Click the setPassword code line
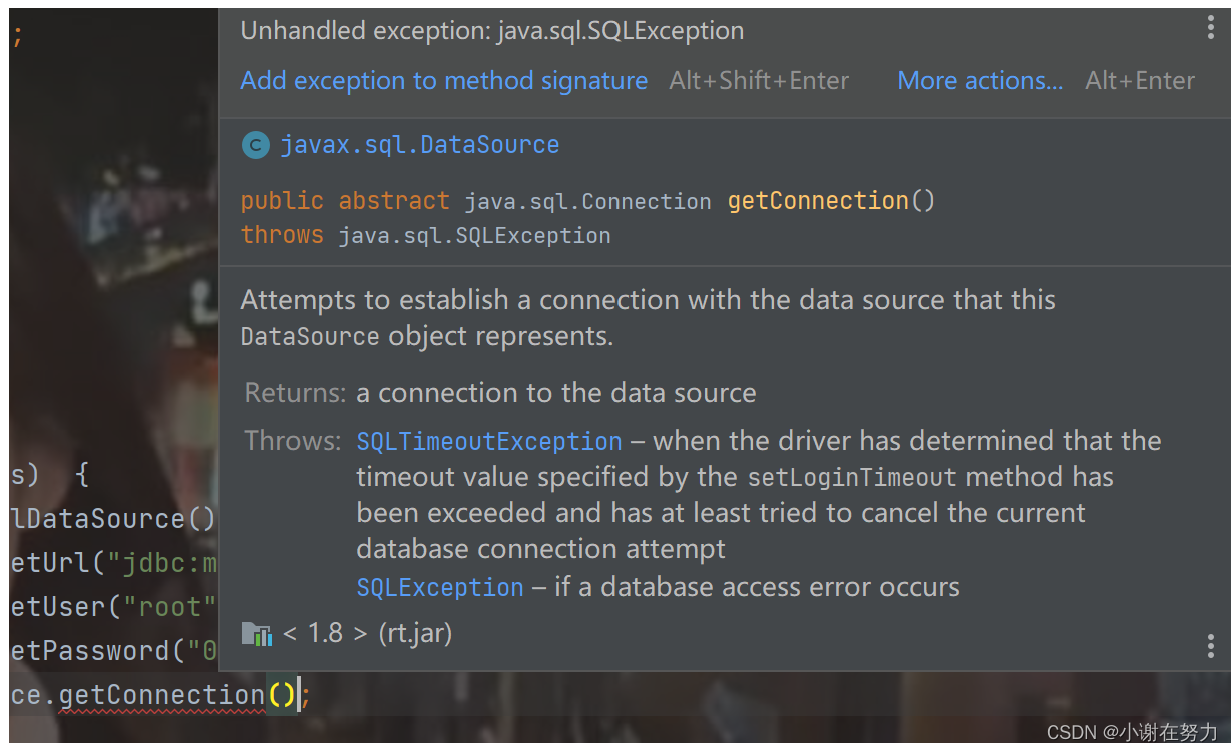 (x=114, y=651)
